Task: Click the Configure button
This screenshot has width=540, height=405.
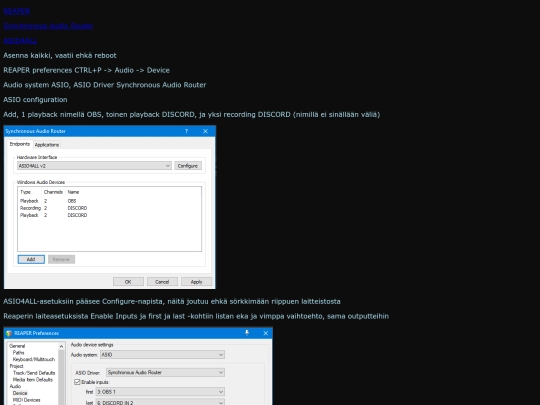Action: click(188, 166)
